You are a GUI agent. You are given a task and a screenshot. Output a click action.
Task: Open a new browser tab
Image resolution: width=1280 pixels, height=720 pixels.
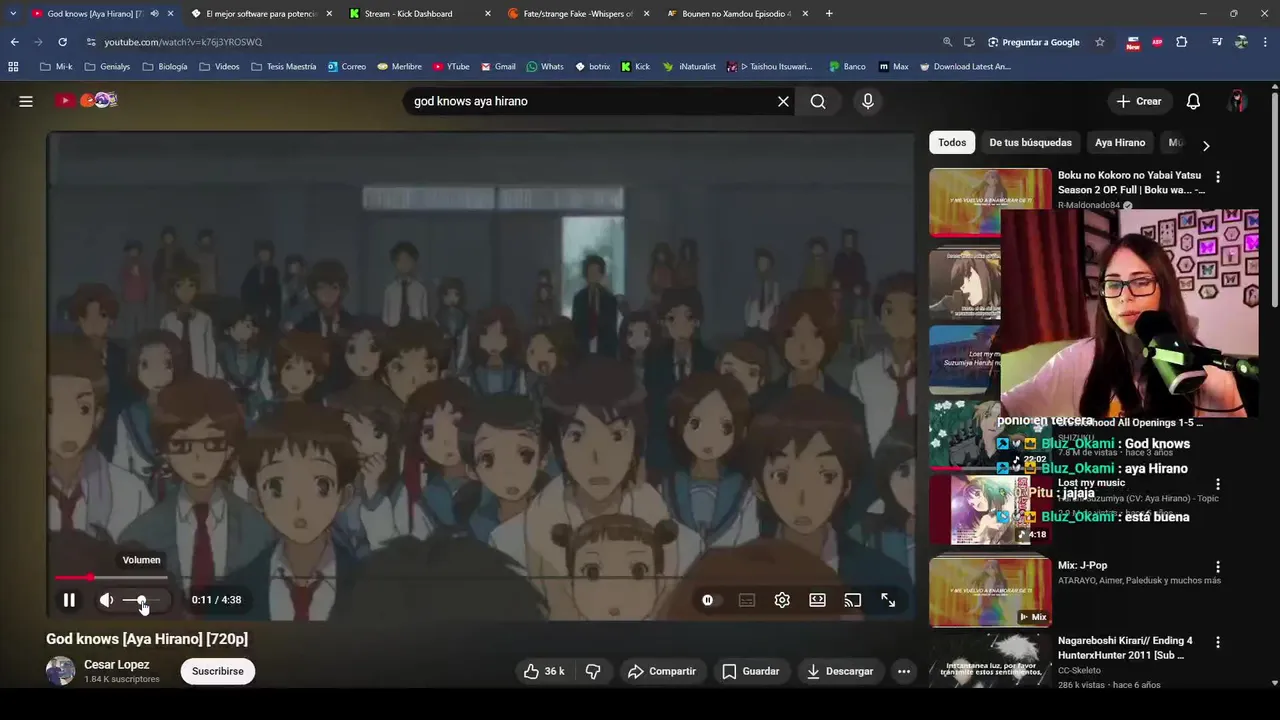click(x=829, y=14)
